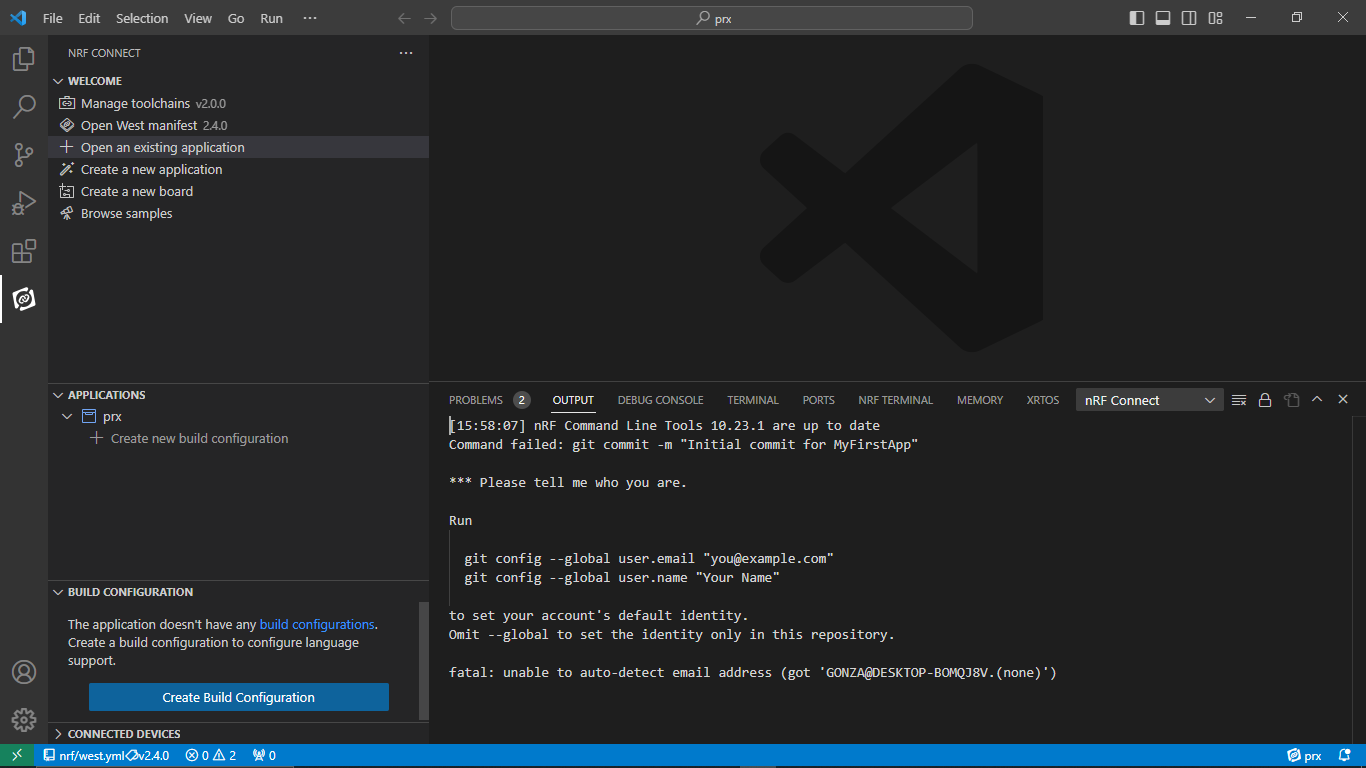Toggle the primary side bar layout icon
The width and height of the screenshot is (1366, 768).
pyautogui.click(x=1137, y=18)
